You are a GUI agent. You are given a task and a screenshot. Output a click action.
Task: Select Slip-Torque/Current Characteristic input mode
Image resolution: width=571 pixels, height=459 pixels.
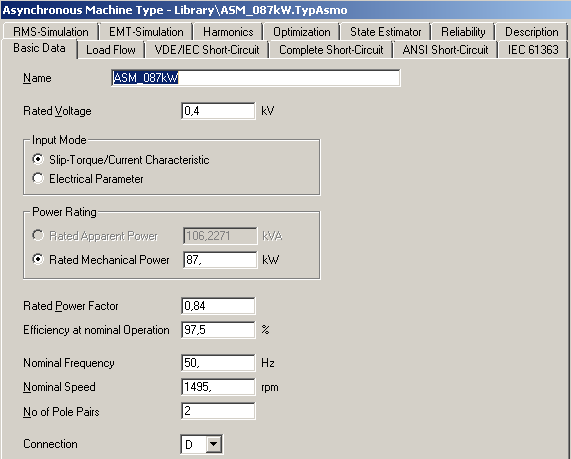pyautogui.click(x=38, y=159)
